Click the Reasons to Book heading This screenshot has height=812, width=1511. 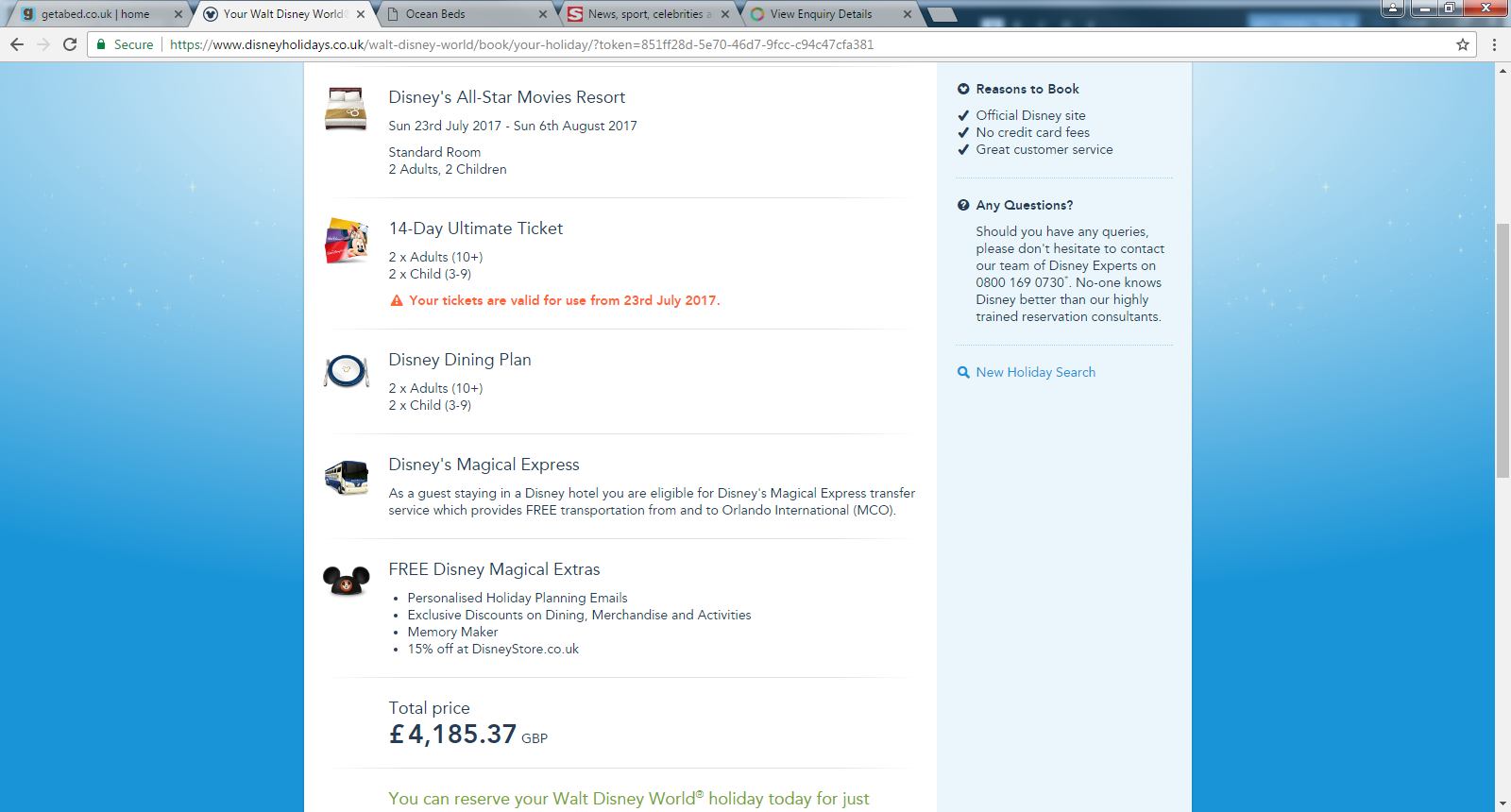[x=1027, y=89]
